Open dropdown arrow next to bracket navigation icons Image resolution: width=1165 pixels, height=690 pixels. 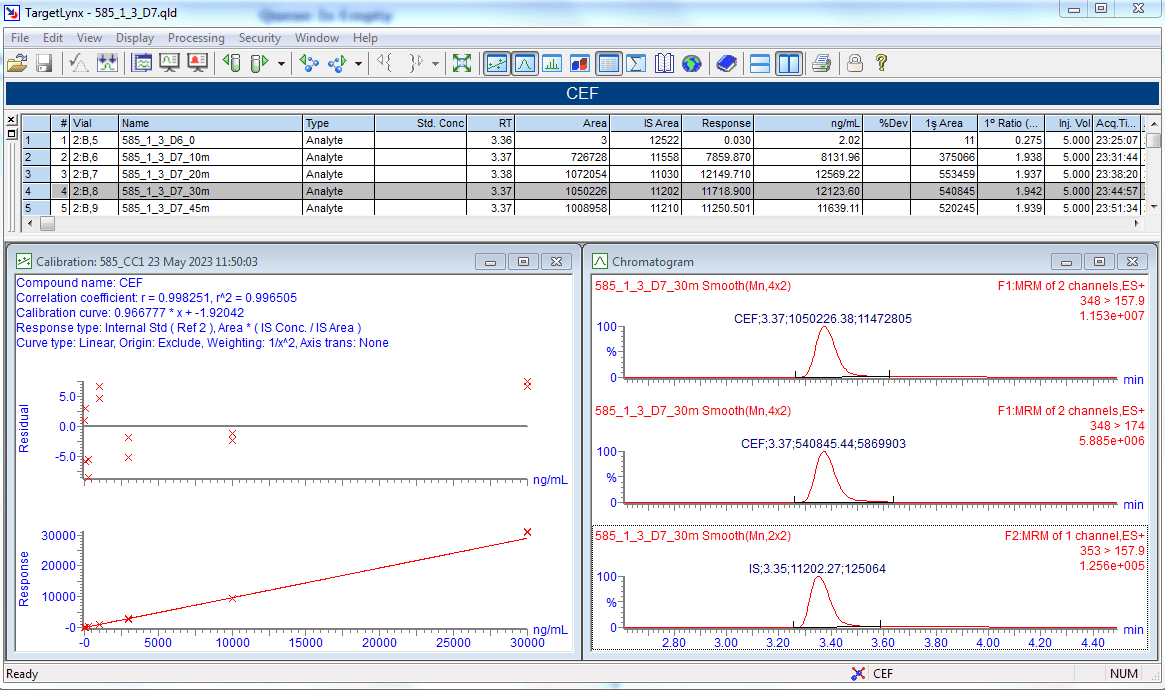(x=435, y=64)
